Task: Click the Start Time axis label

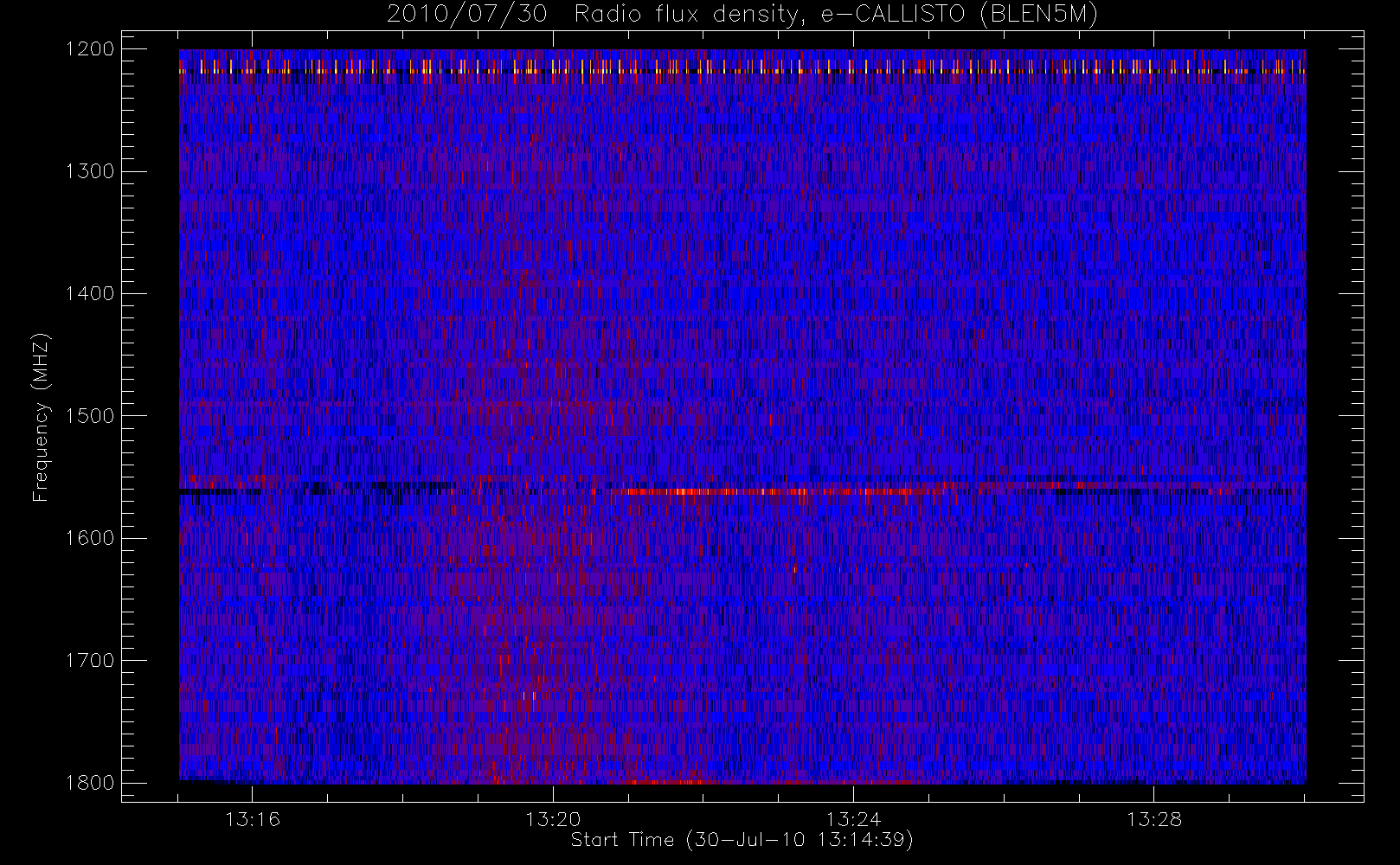Action: [x=742, y=840]
